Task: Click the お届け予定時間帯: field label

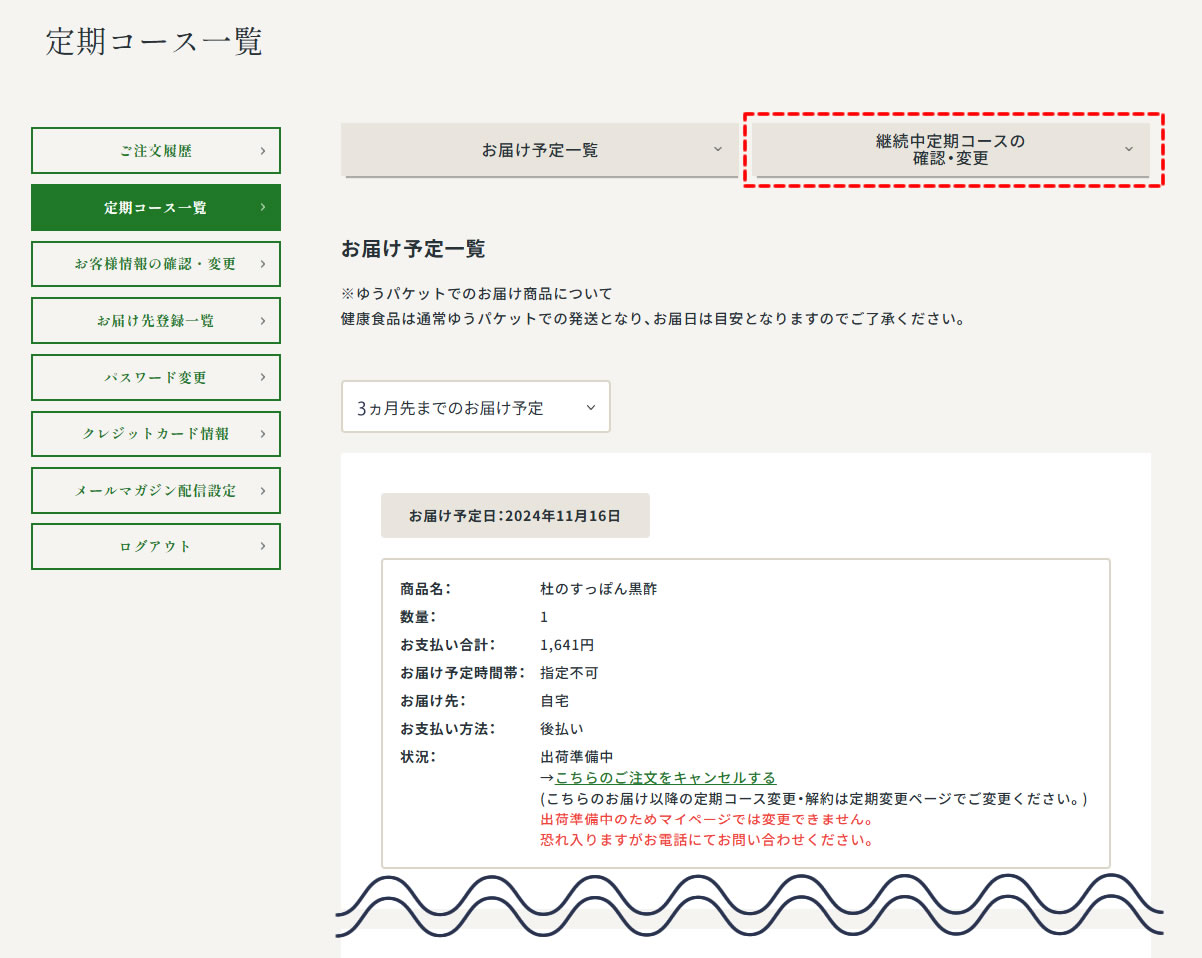Action: (x=463, y=673)
